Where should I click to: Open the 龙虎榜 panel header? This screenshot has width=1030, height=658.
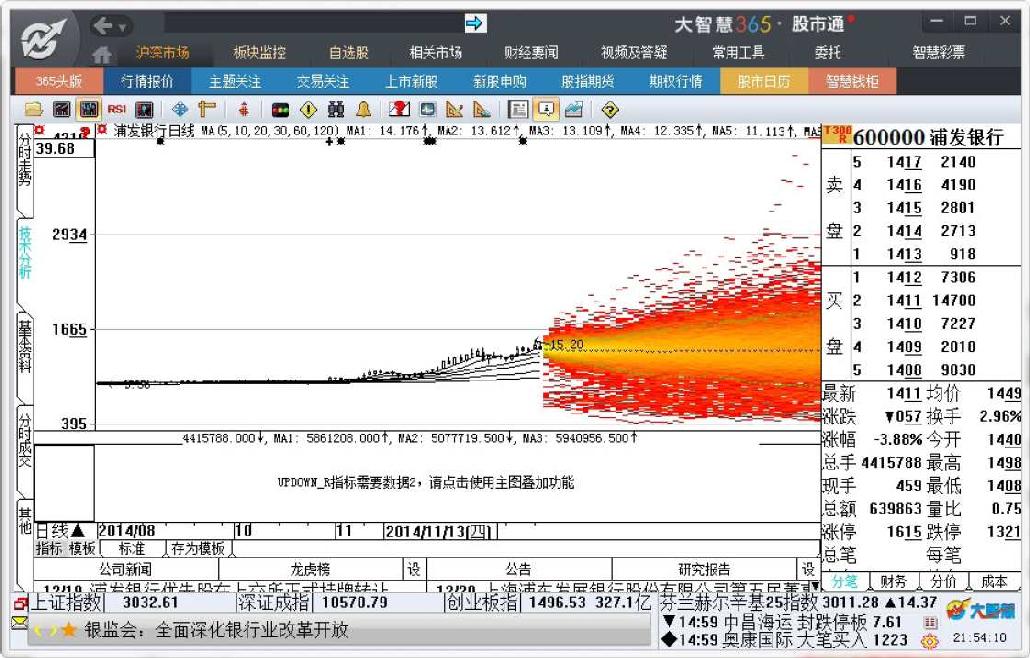pyautogui.click(x=310, y=569)
